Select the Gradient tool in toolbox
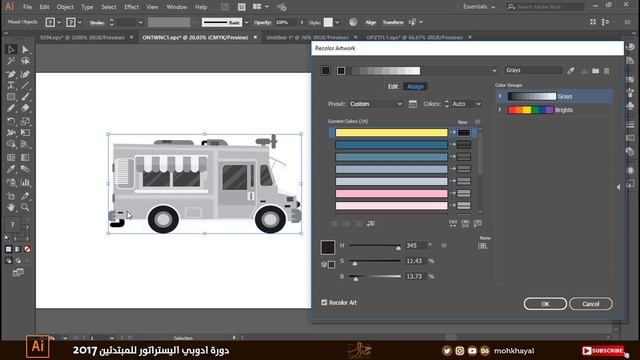Screen dimensions: 640x360 25,158
